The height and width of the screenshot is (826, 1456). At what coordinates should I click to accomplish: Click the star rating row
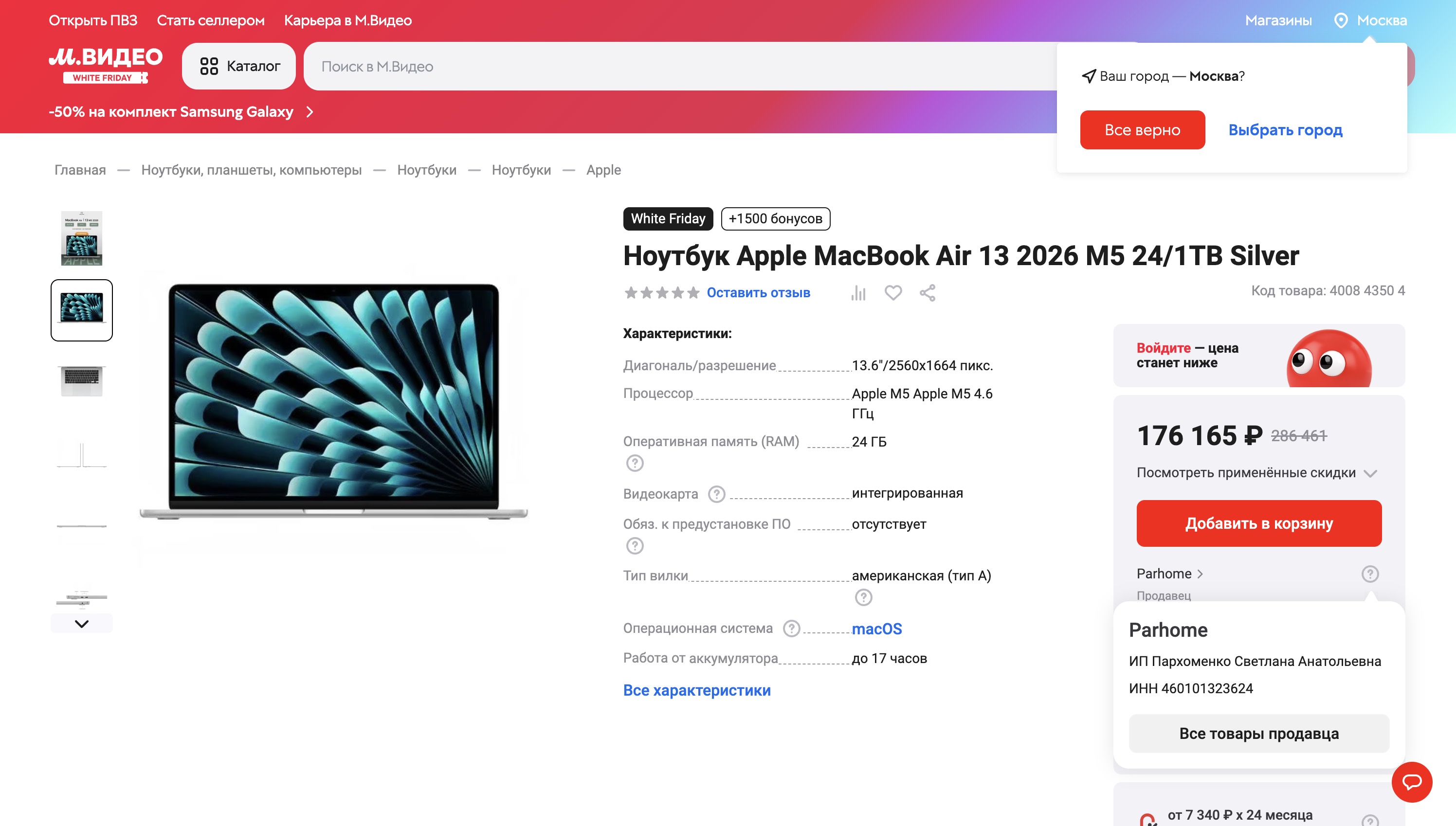coord(662,293)
